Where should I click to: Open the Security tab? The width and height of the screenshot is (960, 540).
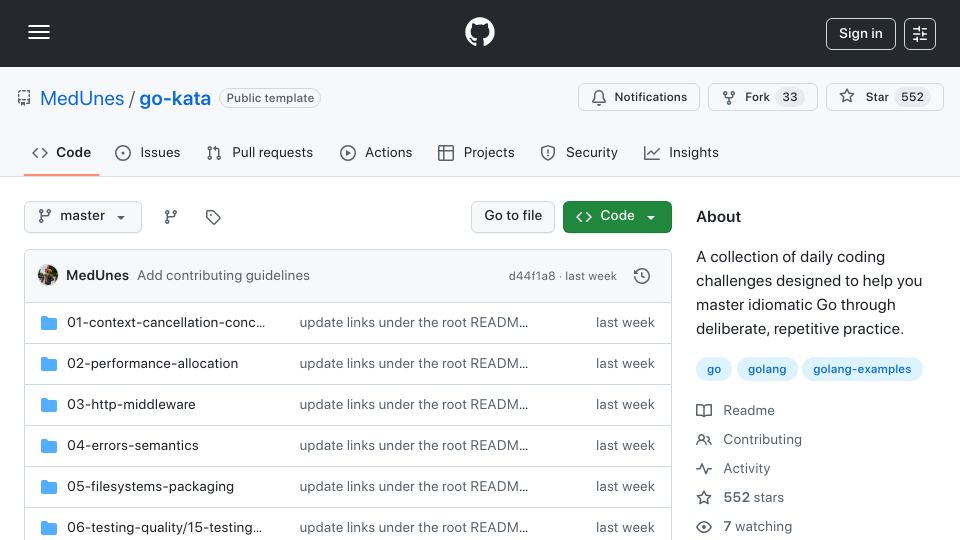point(579,152)
